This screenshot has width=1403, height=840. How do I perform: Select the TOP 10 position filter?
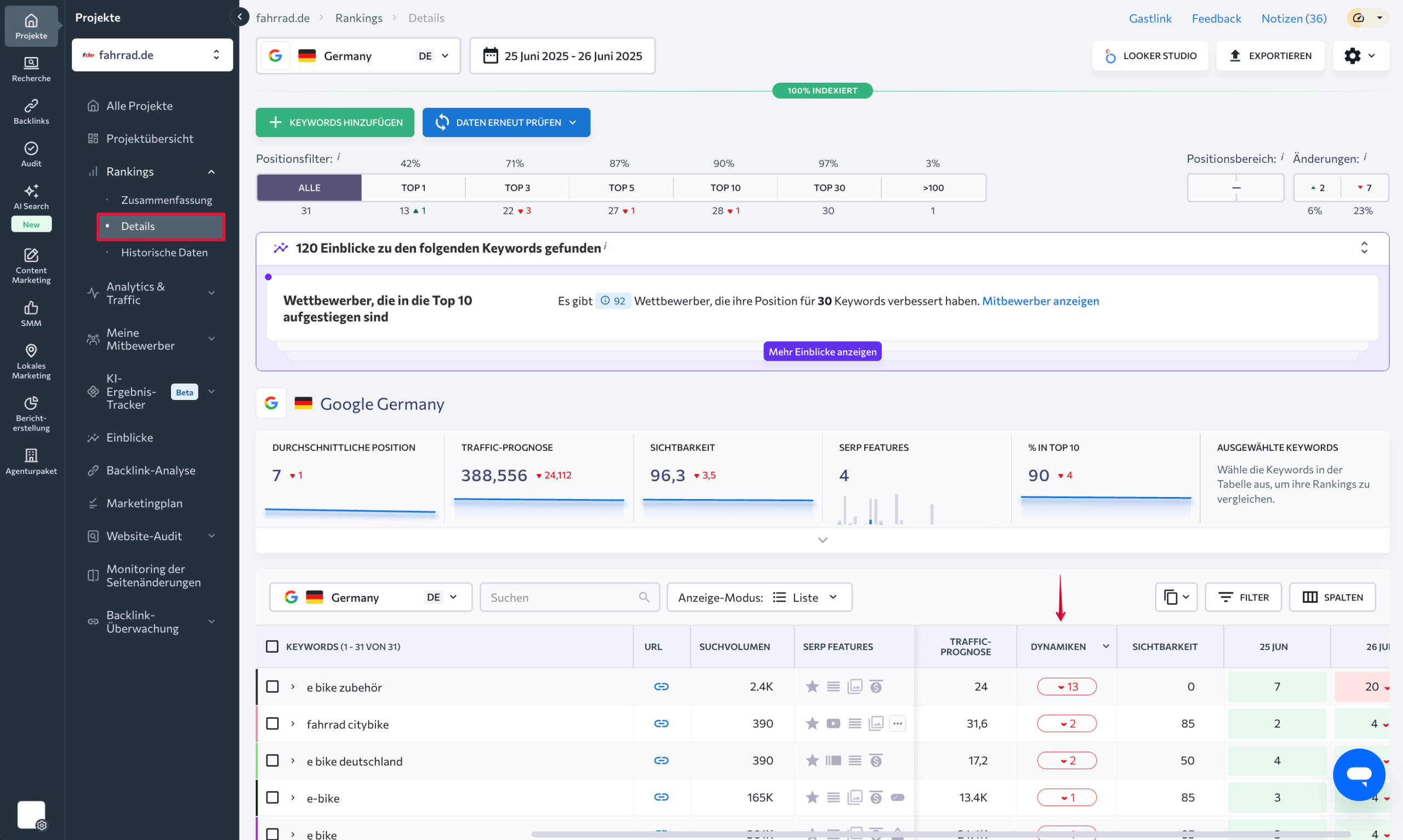pyautogui.click(x=726, y=187)
